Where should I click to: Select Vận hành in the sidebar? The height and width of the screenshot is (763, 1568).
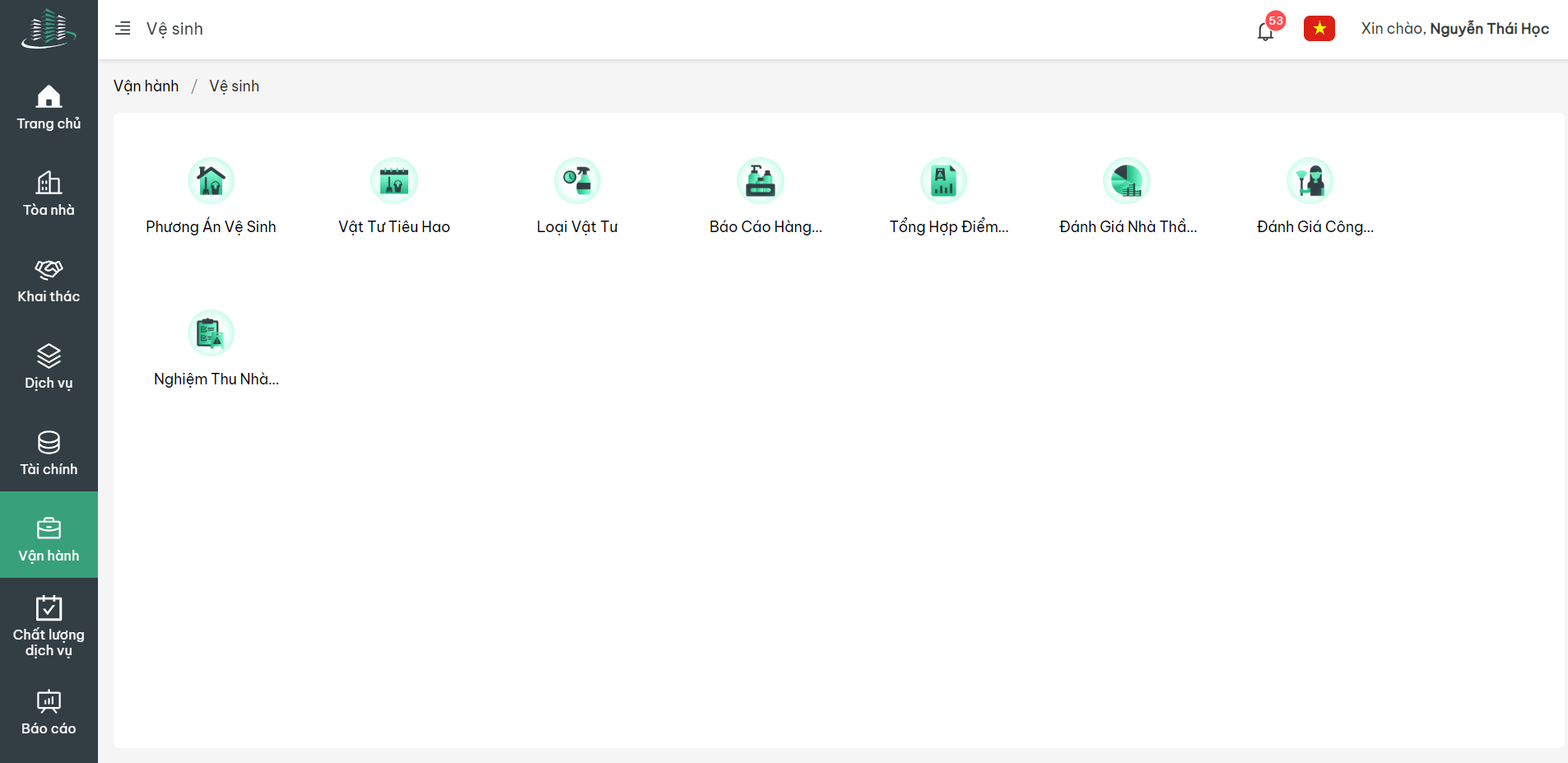tap(49, 535)
